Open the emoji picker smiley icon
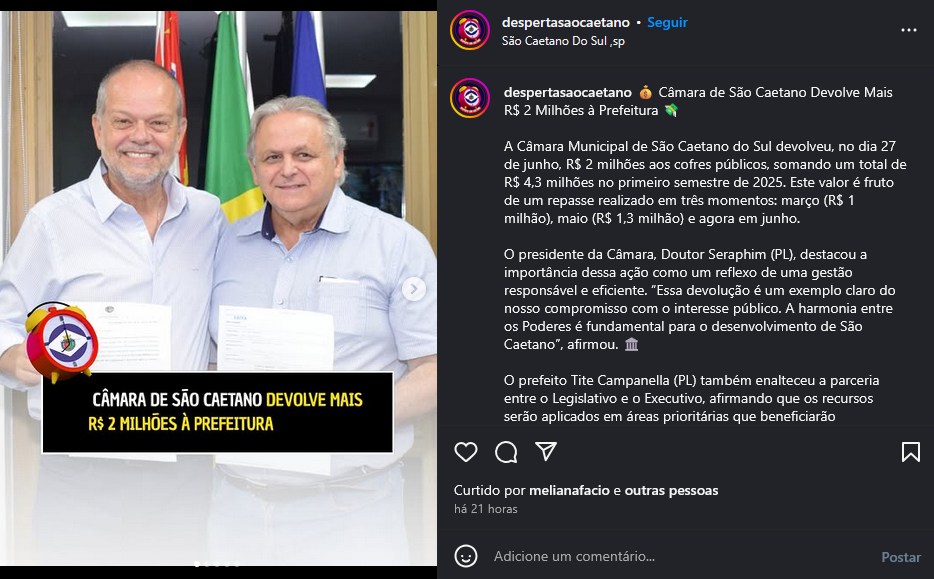 (466, 556)
